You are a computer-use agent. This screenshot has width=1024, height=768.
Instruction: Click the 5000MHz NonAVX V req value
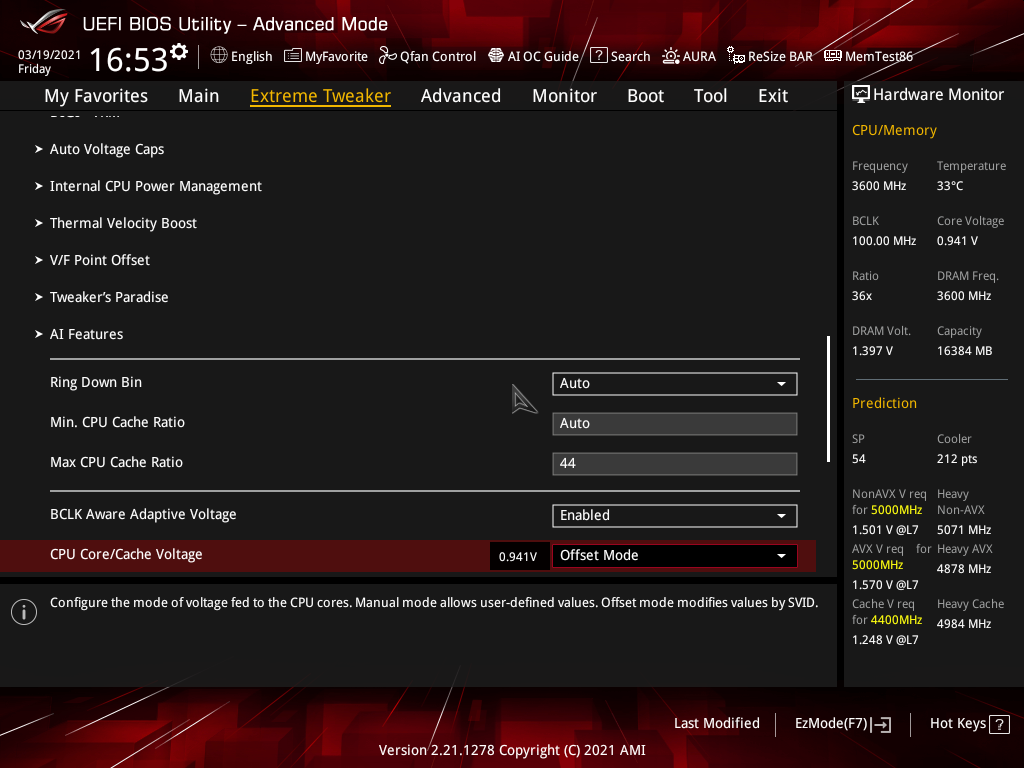click(x=897, y=510)
